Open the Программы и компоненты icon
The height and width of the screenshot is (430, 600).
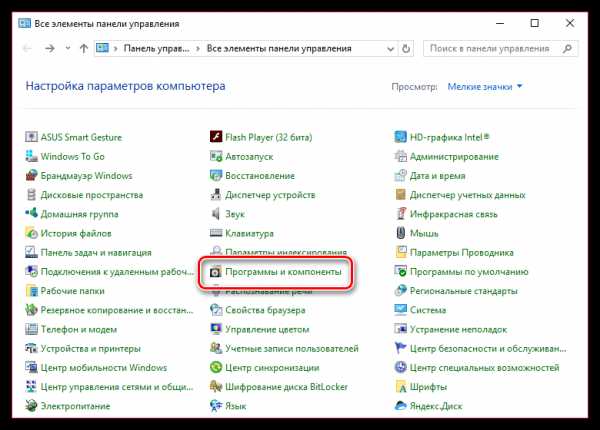(216, 272)
